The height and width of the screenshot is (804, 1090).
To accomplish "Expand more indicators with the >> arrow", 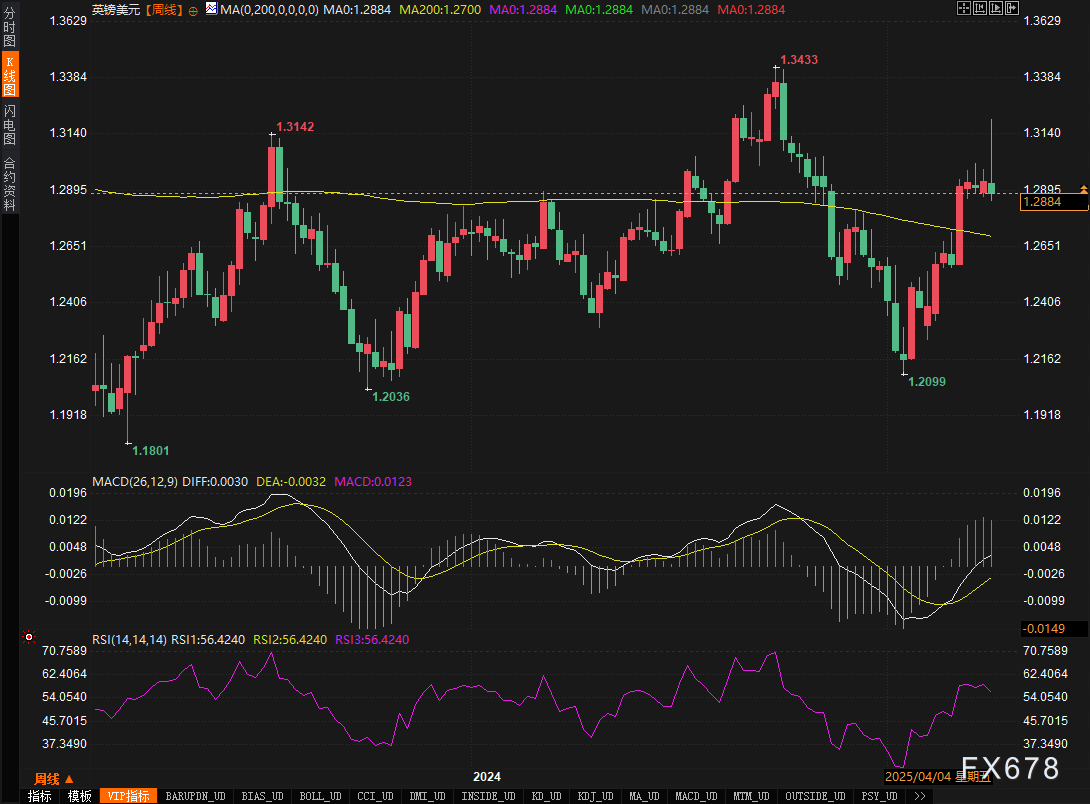I will pos(919,796).
